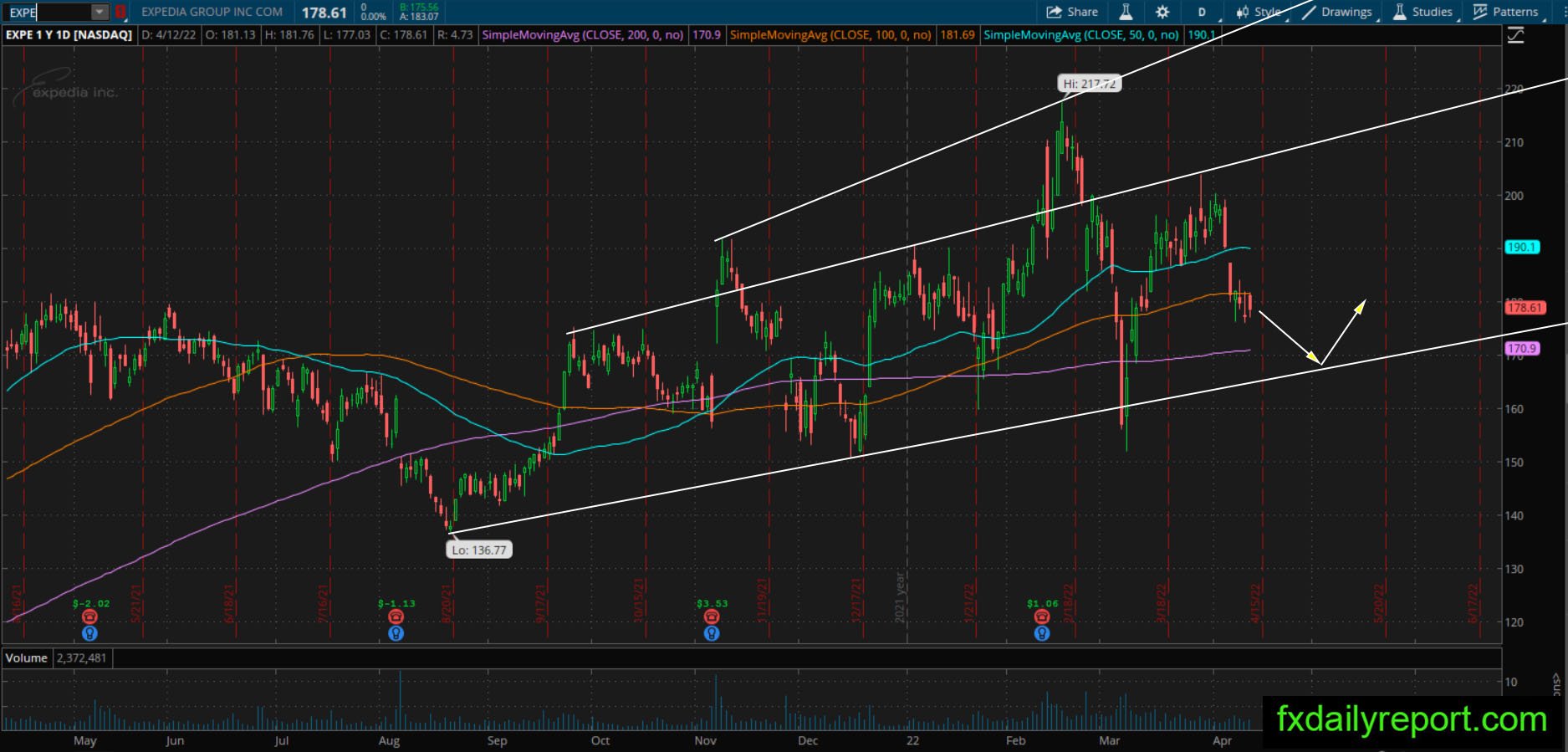
Task: Click the Share button
Action: tap(1072, 12)
